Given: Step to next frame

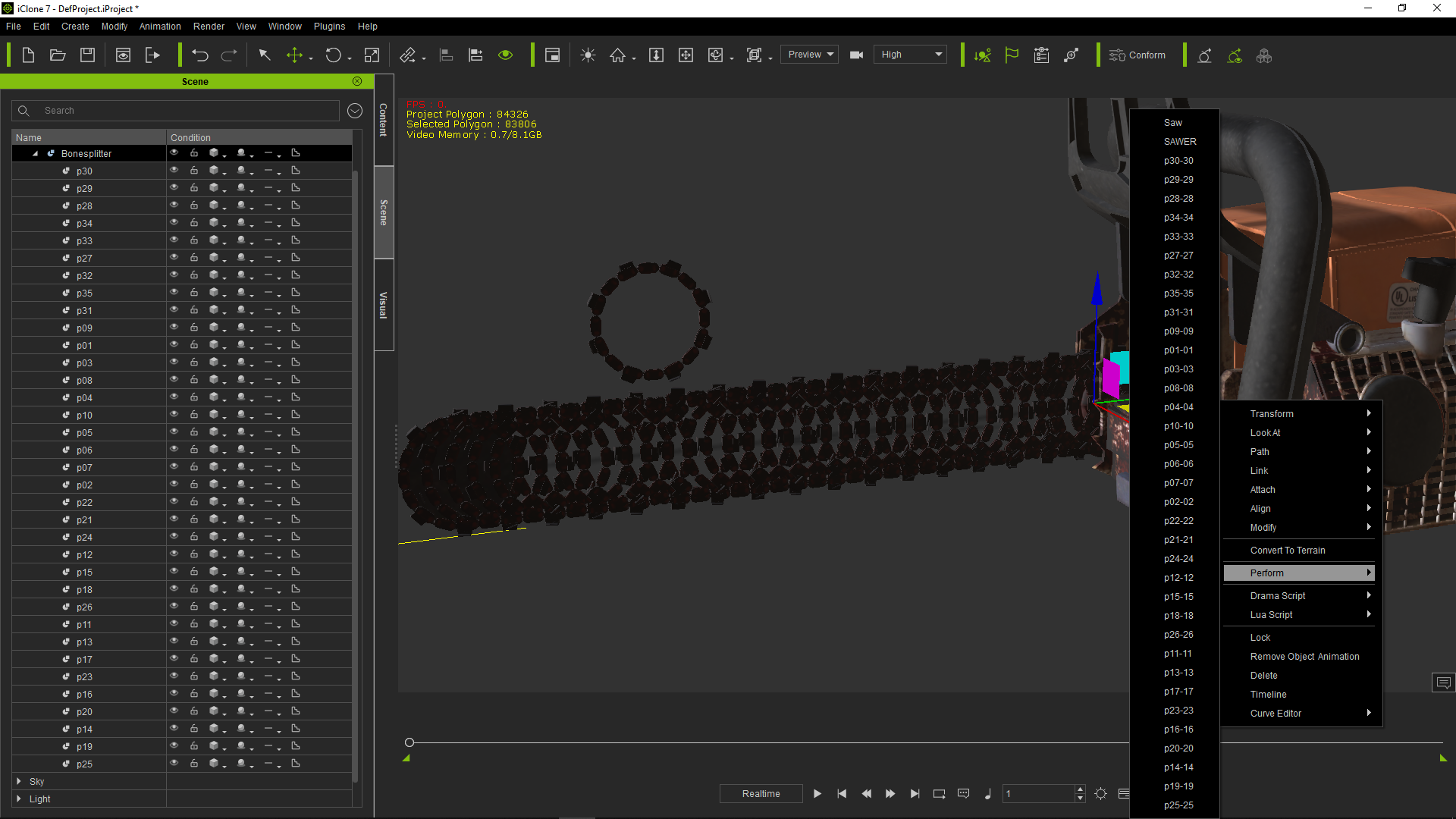Looking at the screenshot, I should point(890,794).
